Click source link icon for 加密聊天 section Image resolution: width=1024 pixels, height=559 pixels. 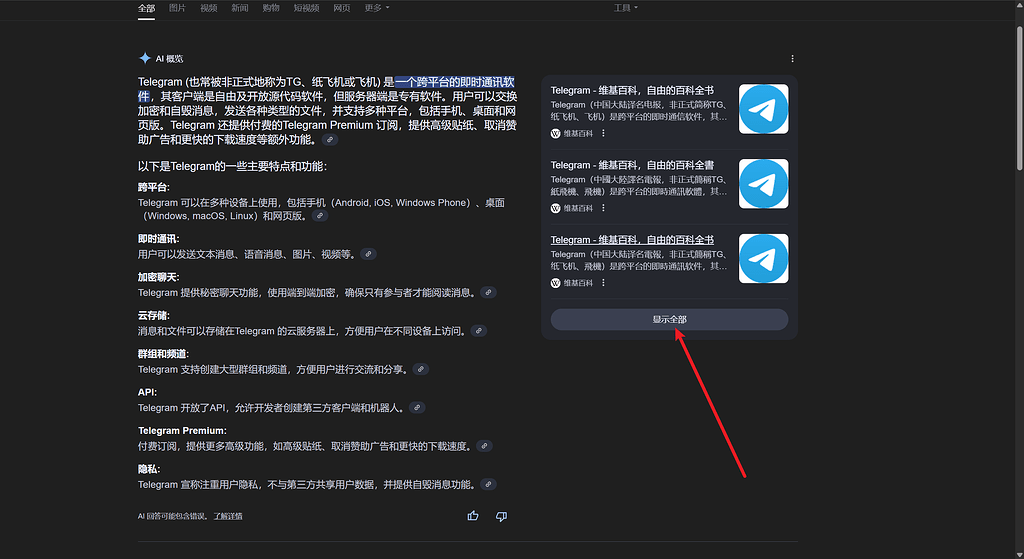(488, 293)
